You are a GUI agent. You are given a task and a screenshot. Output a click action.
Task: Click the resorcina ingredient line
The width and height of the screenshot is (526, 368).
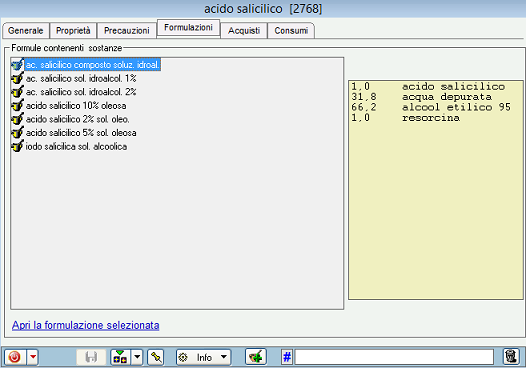click(x=405, y=118)
